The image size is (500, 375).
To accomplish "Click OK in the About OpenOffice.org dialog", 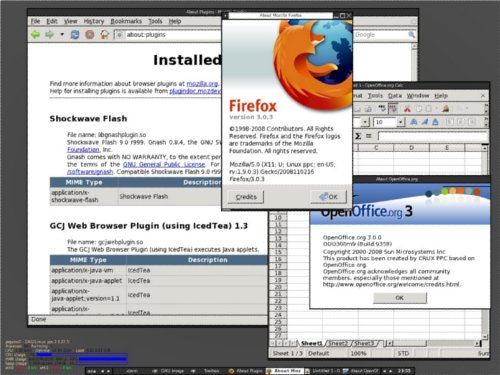I will pos(400,298).
